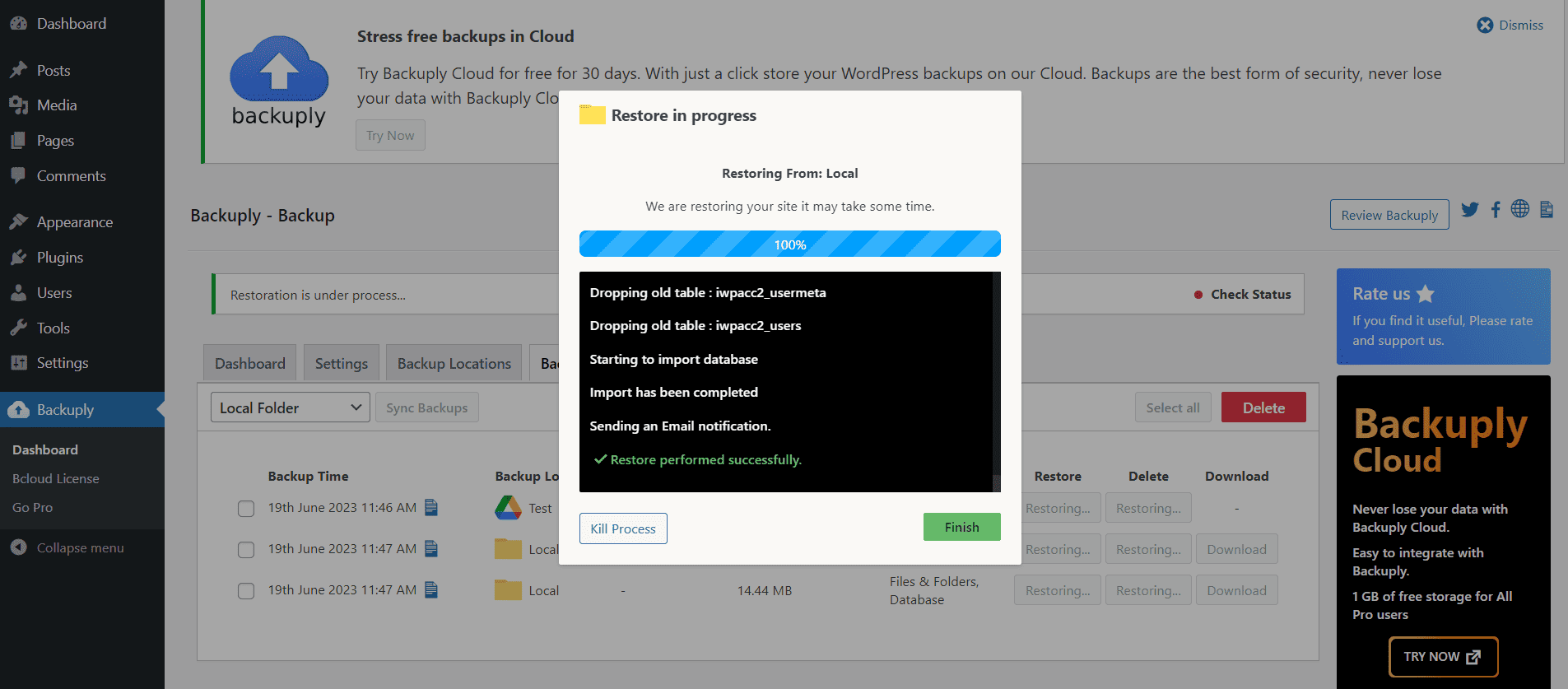The width and height of the screenshot is (1568, 689).
Task: Click the red Delete button
Action: pos(1263,407)
